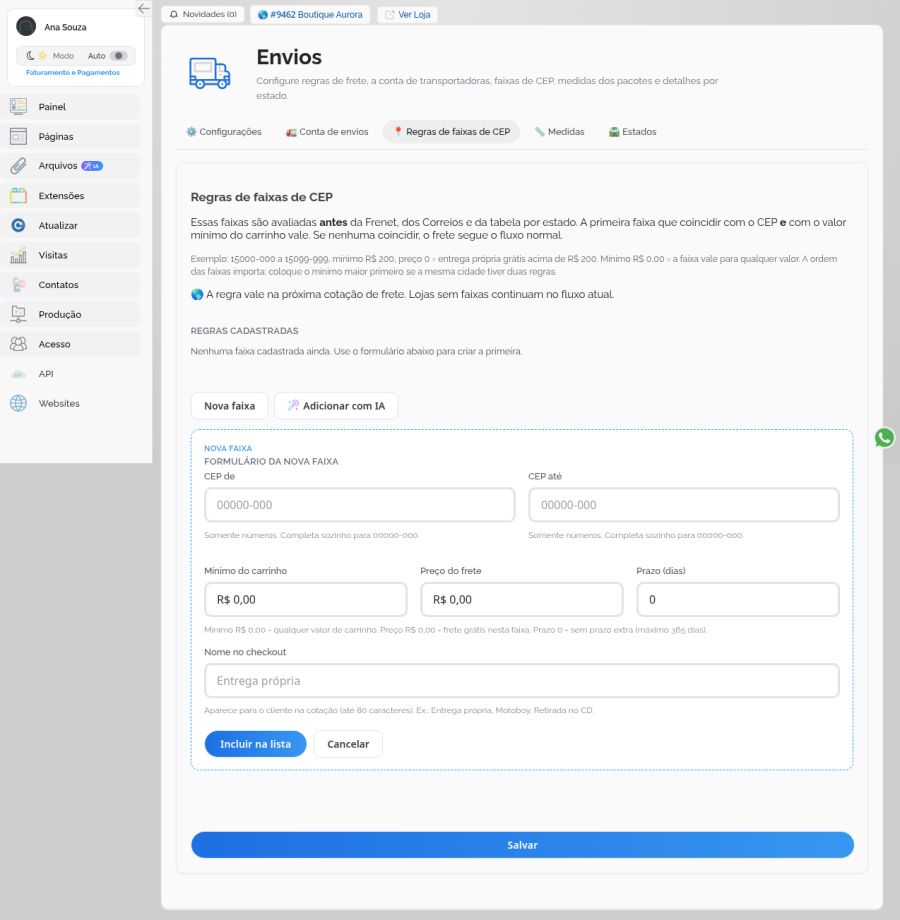Click the Produção sidebar icon
This screenshot has height=920, width=900.
[x=18, y=314]
